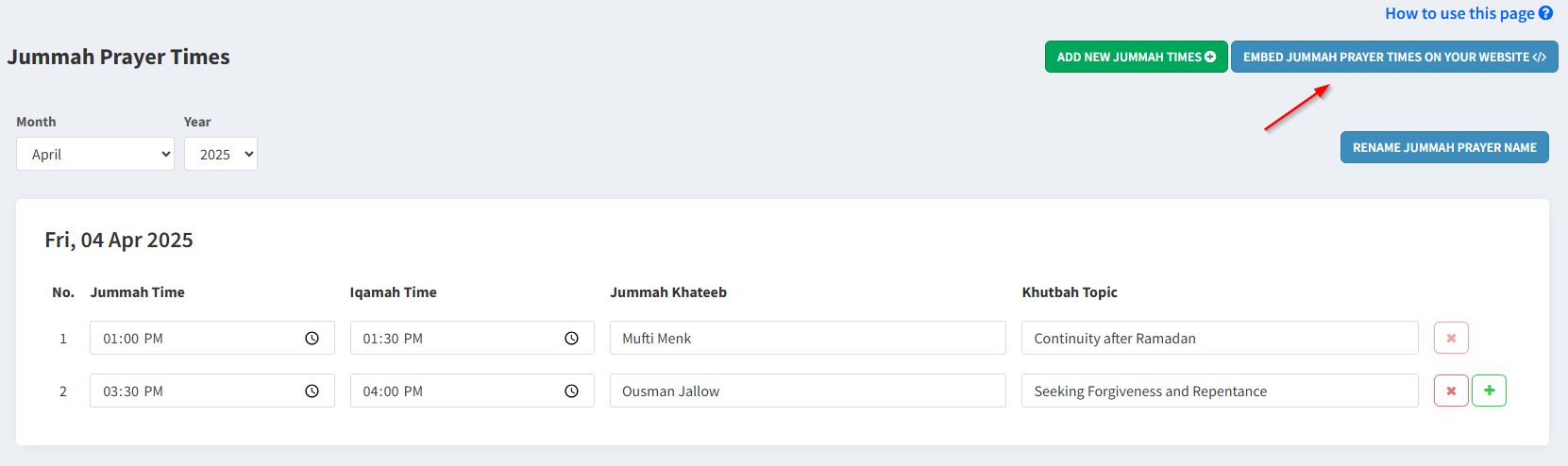Image resolution: width=1568 pixels, height=466 pixels.
Task: Focus Seeking Forgiveness and Repentance topic field
Action: 1220,391
